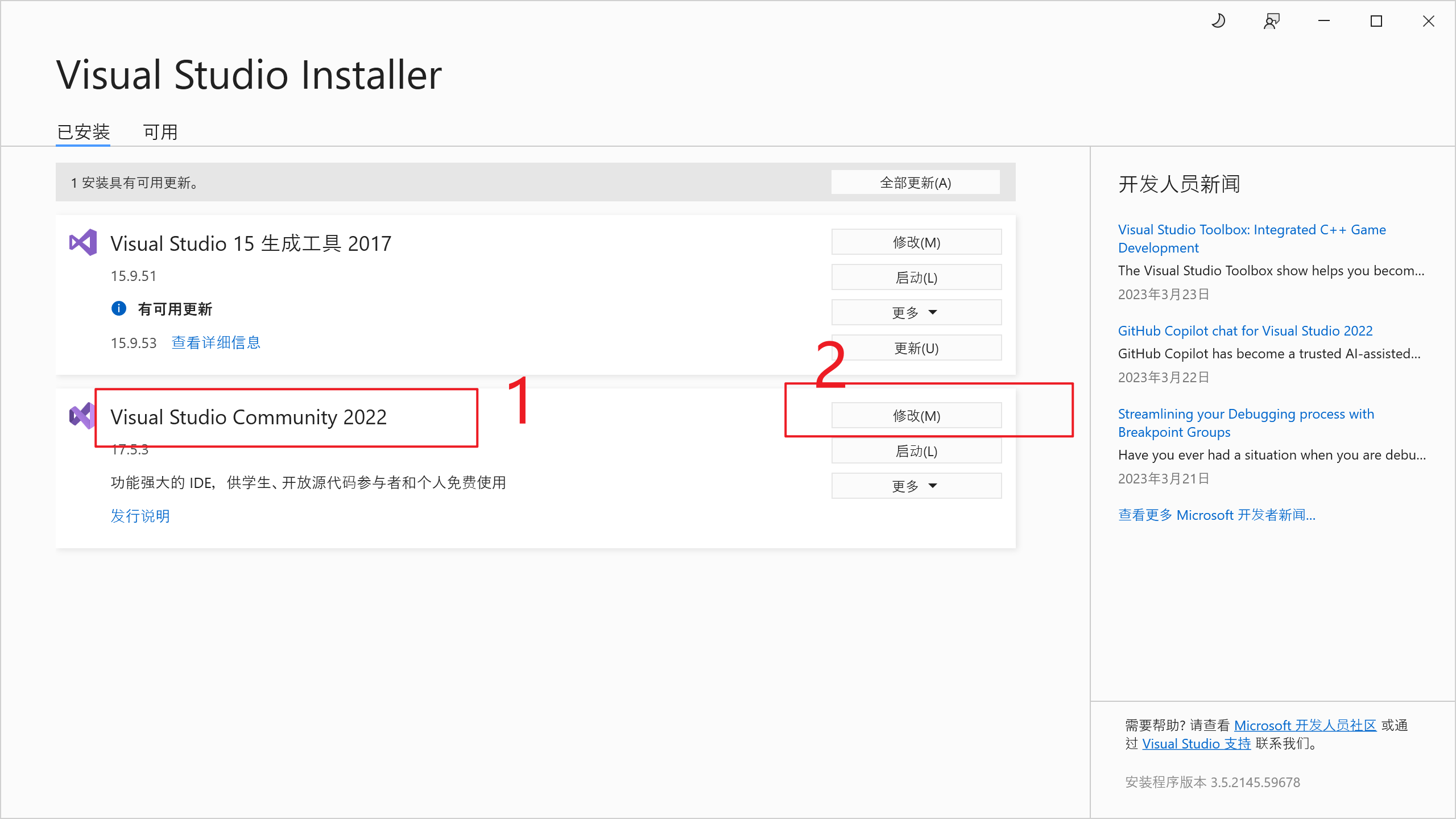Click the 全部更新(A) button
This screenshot has width=1456, height=819.
(x=916, y=183)
